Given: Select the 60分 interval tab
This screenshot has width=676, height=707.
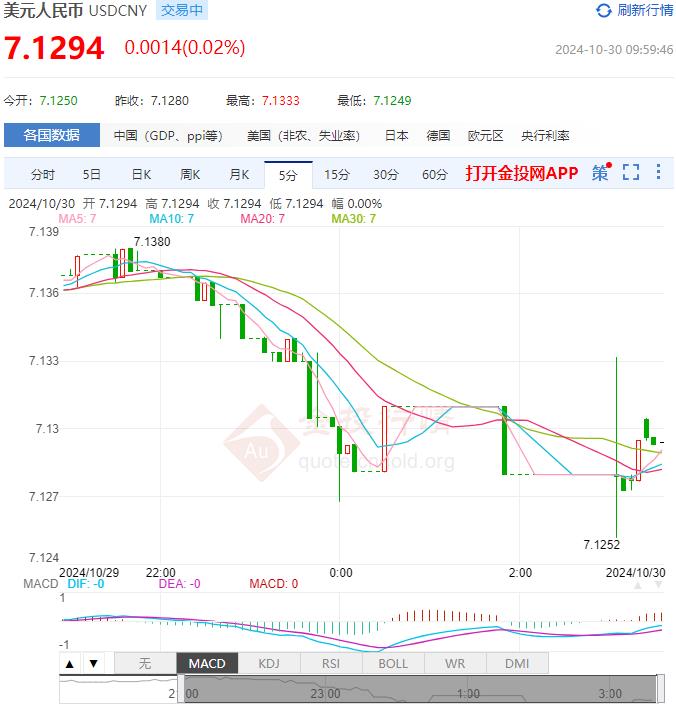Looking at the screenshot, I should (435, 174).
